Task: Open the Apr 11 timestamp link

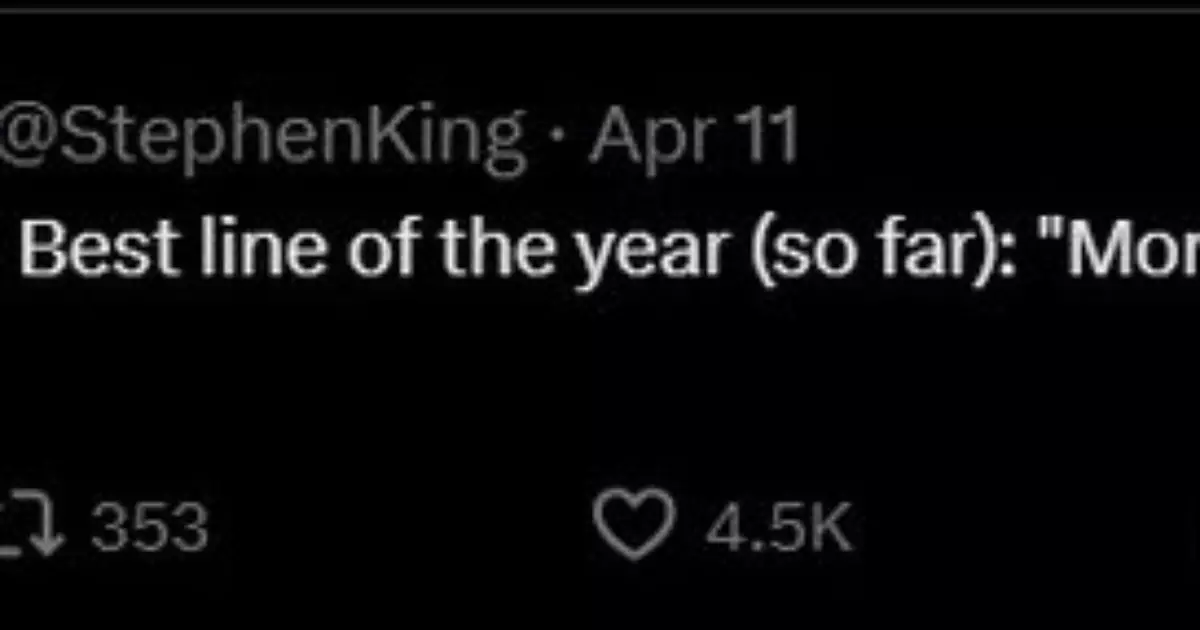Action: point(693,137)
